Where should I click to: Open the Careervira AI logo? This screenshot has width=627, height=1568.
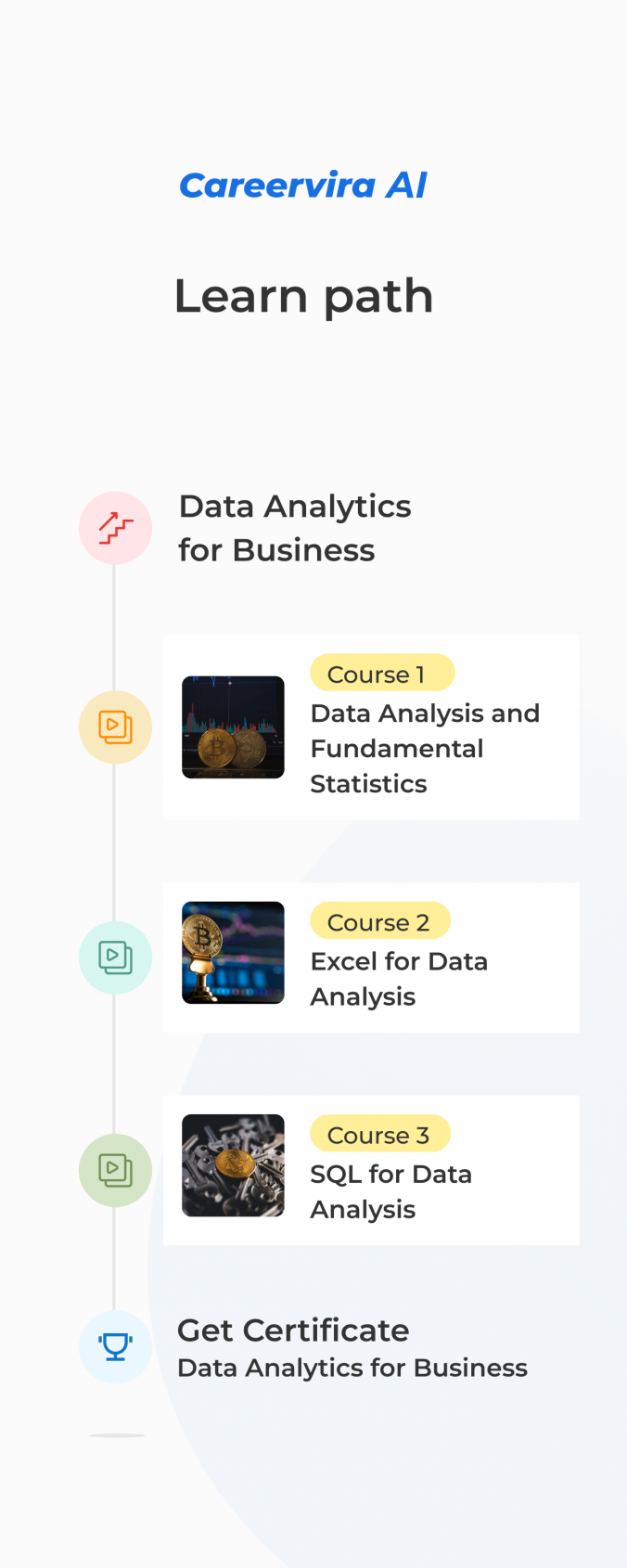tap(303, 186)
